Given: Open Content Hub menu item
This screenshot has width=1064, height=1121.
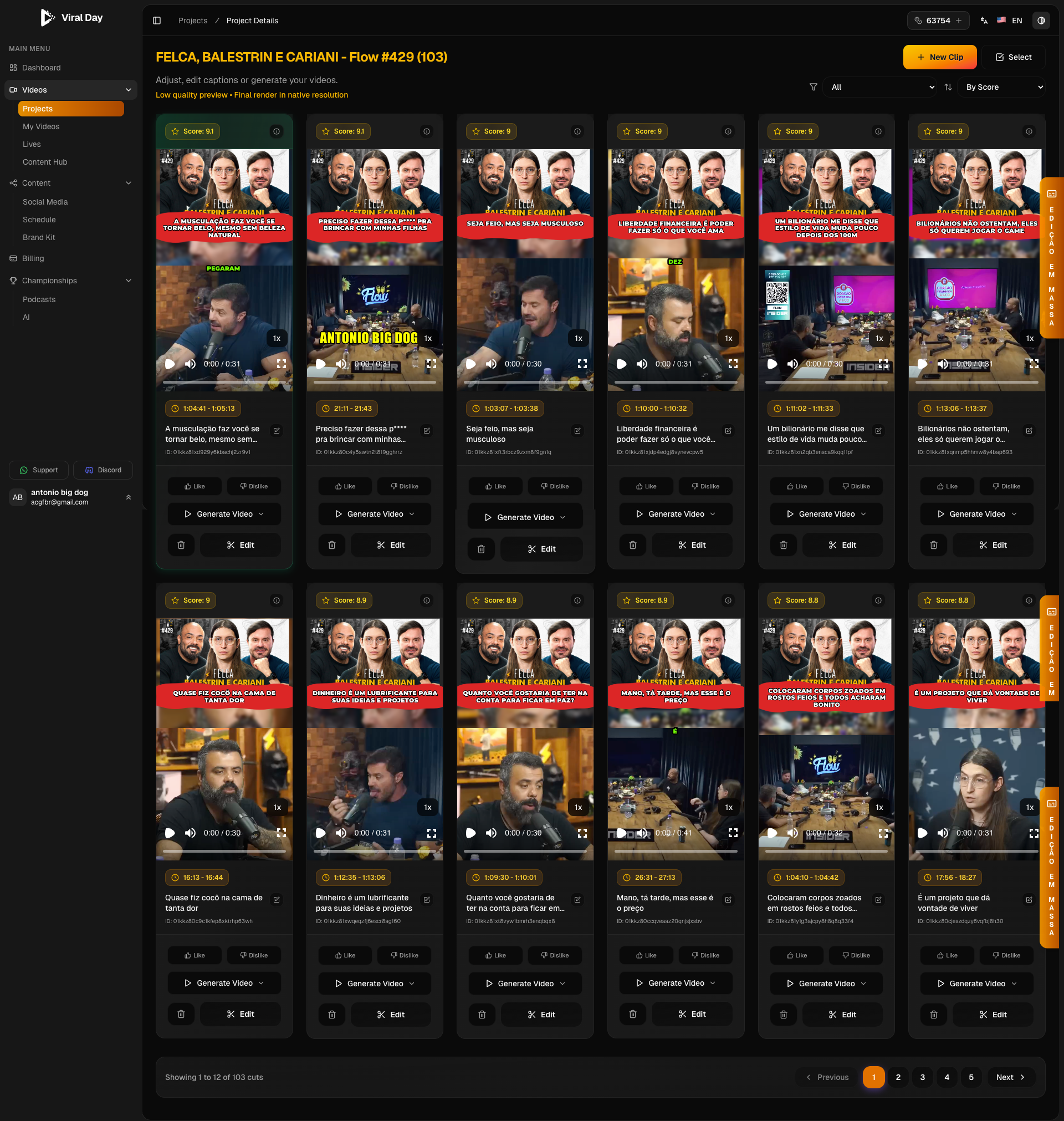Looking at the screenshot, I should 45,162.
